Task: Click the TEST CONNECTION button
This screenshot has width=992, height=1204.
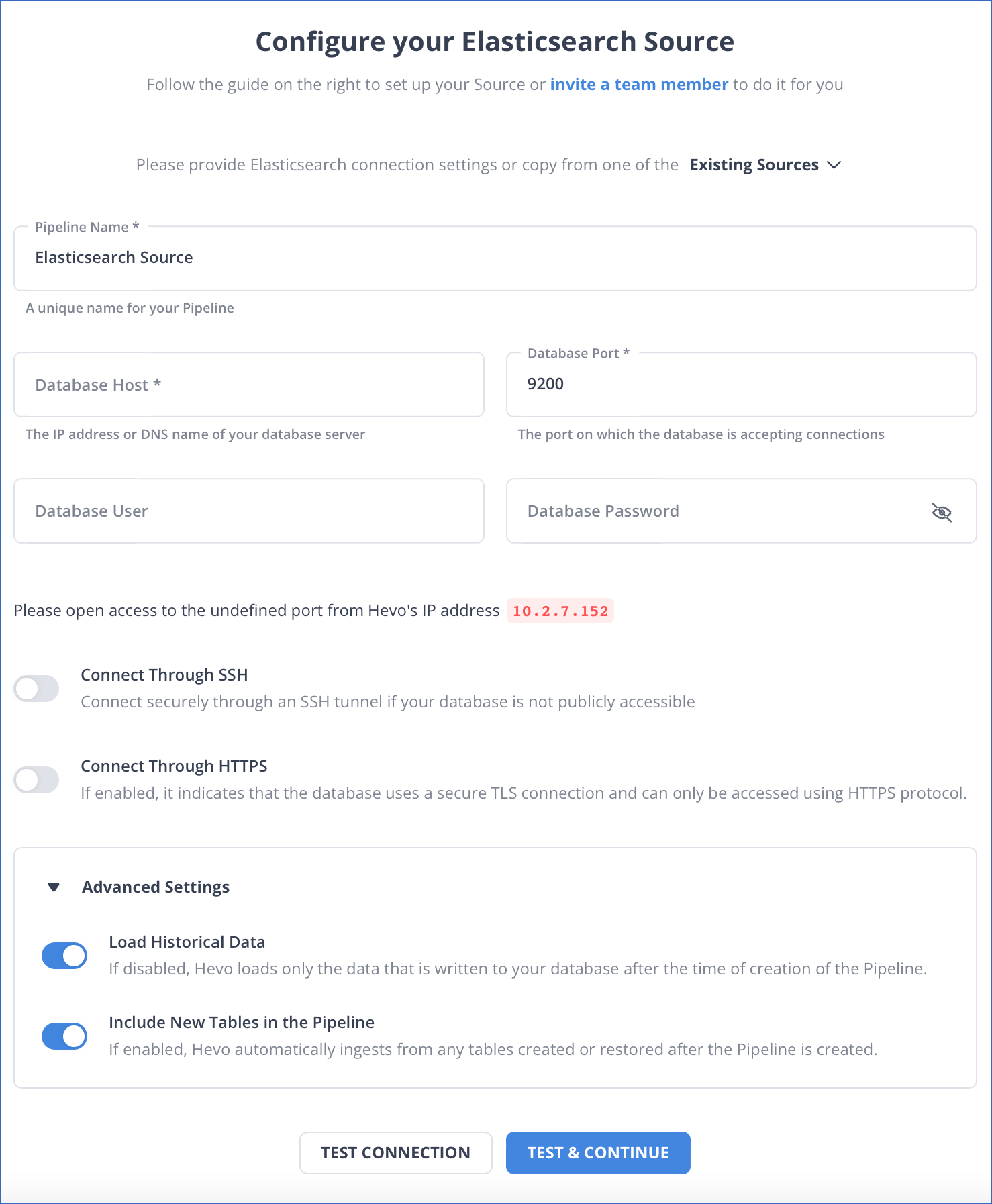Action: 396,1153
